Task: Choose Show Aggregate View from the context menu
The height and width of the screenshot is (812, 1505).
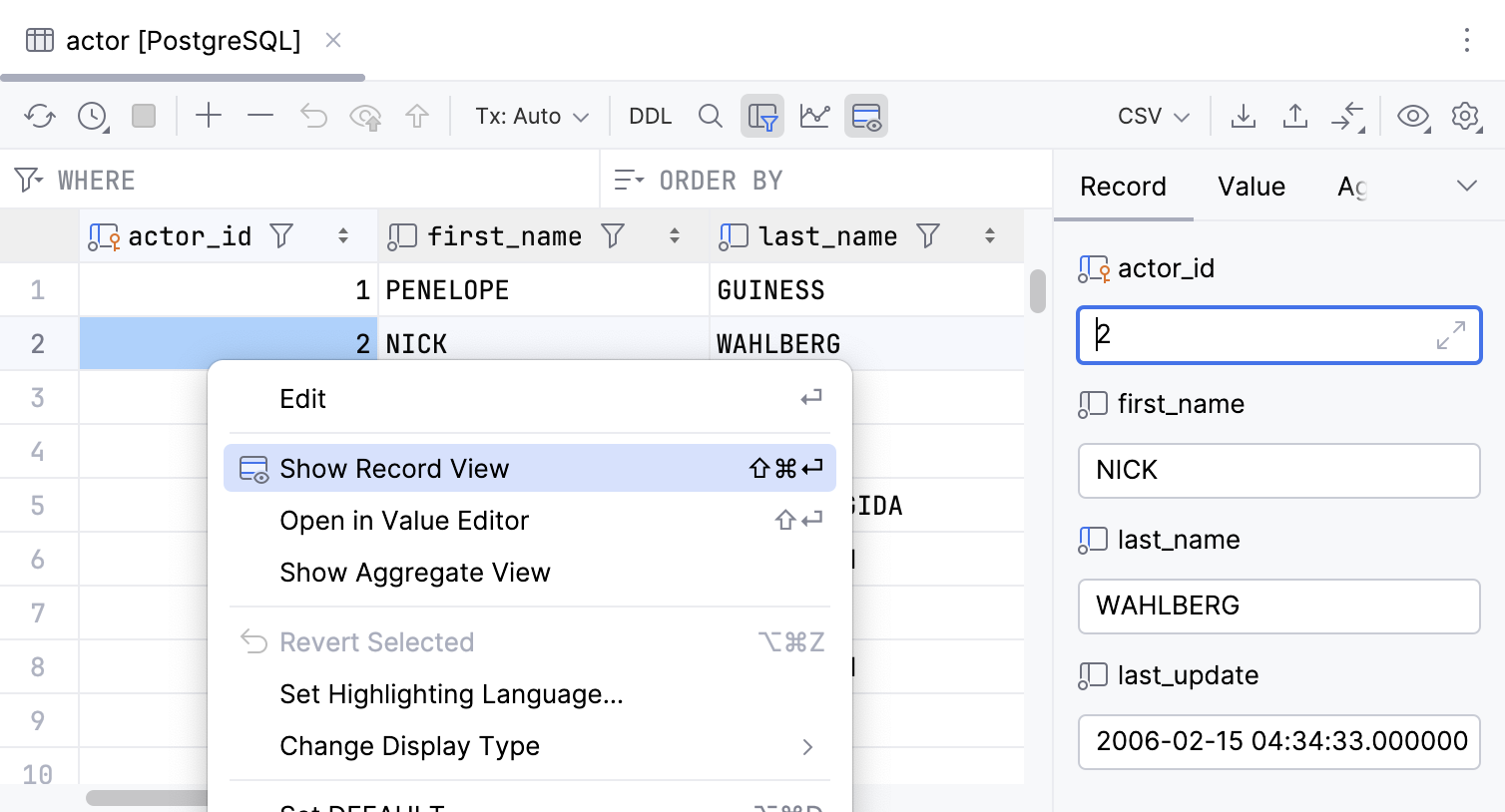Action: (x=415, y=573)
